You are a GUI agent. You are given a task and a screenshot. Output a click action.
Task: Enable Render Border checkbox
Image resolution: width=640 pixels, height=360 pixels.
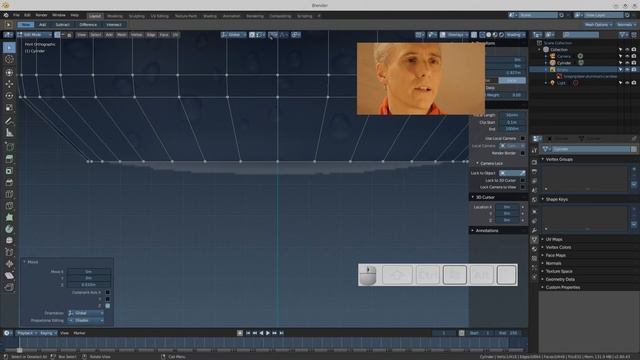522,153
